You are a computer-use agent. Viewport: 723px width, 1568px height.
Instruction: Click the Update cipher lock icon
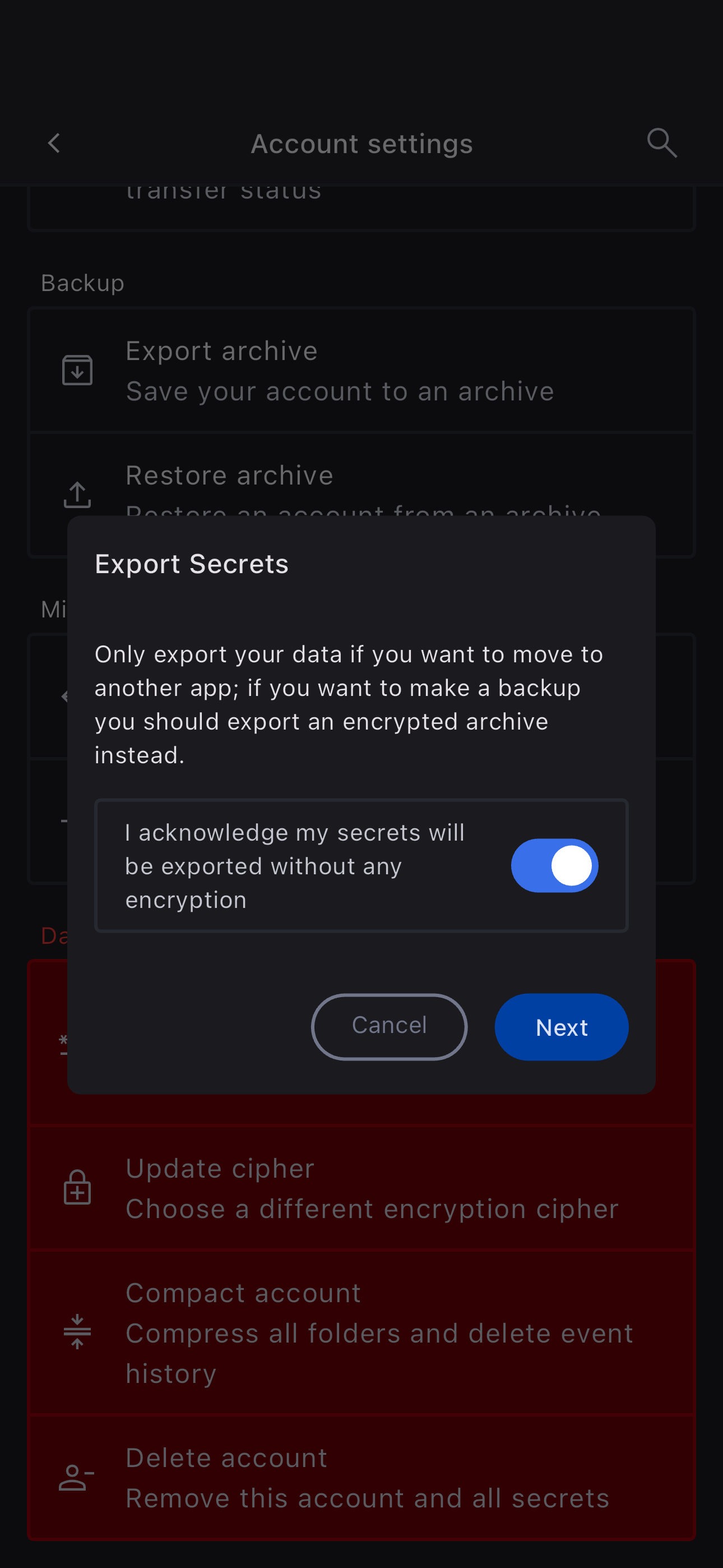pos(77,1188)
